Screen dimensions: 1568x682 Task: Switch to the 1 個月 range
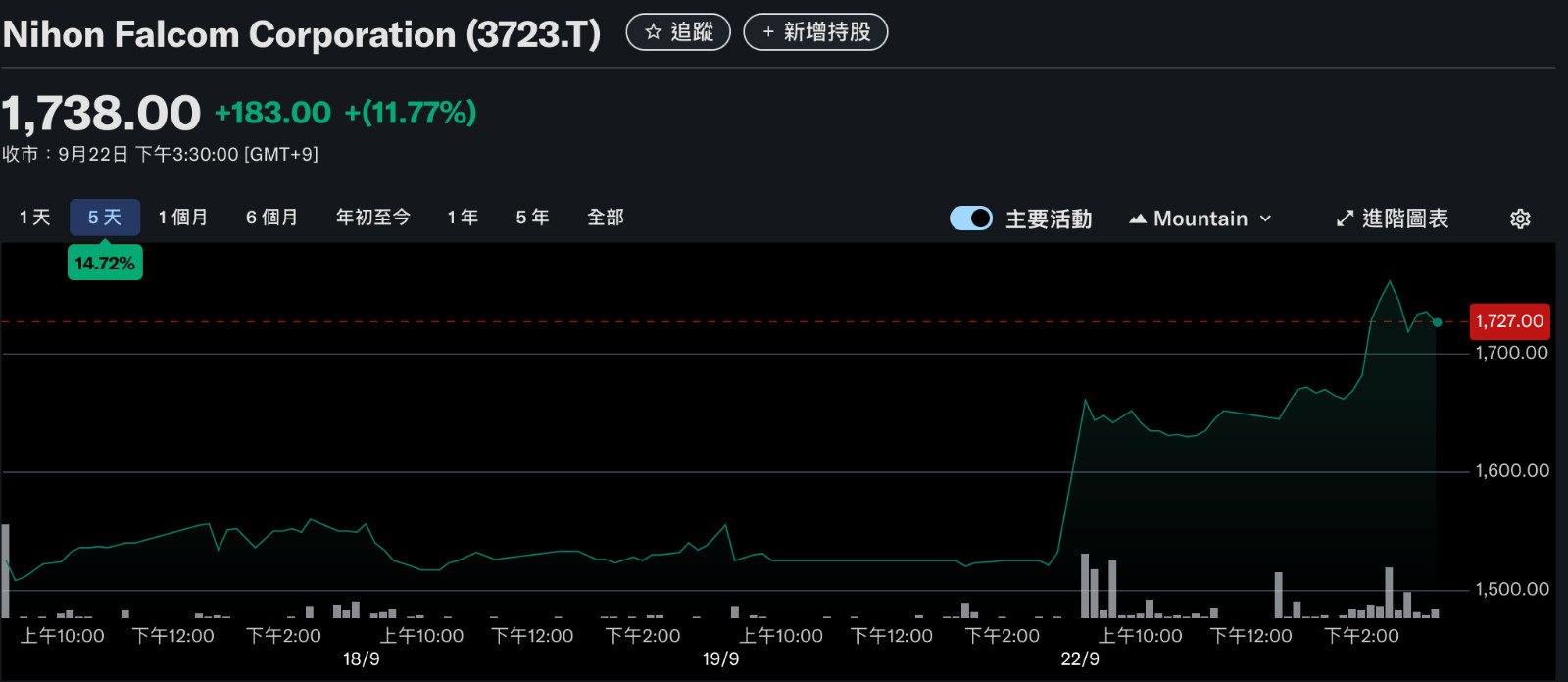(x=183, y=218)
